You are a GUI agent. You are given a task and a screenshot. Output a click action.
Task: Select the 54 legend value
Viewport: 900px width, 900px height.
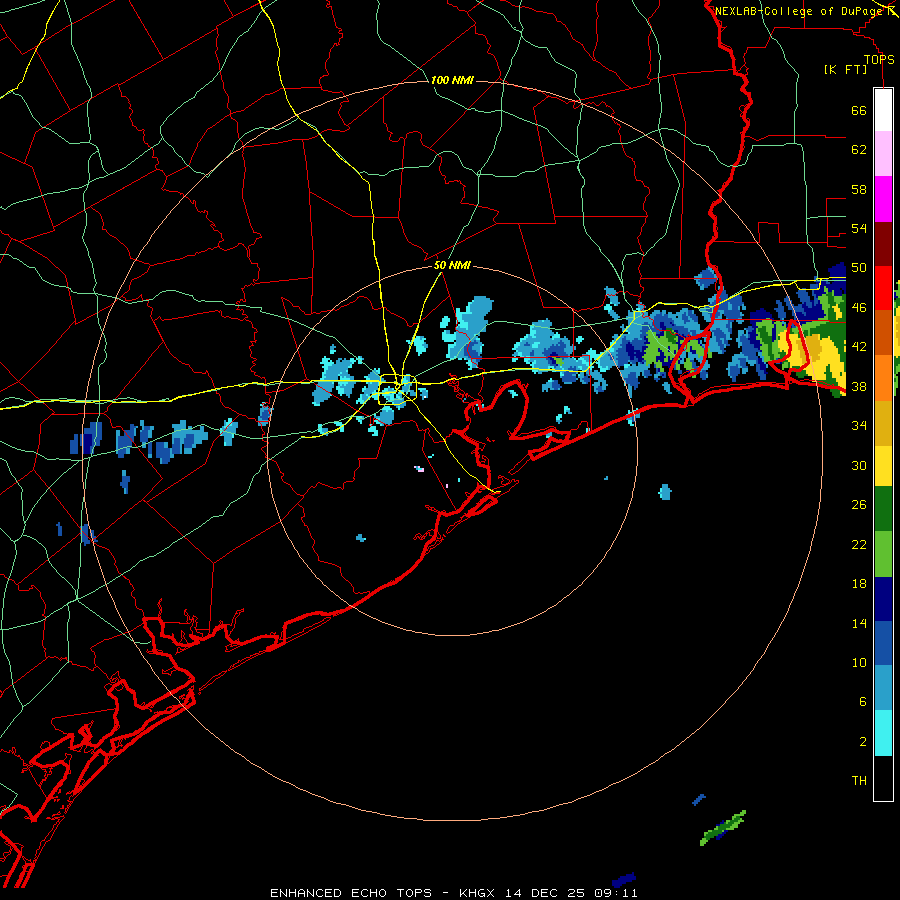(x=859, y=228)
